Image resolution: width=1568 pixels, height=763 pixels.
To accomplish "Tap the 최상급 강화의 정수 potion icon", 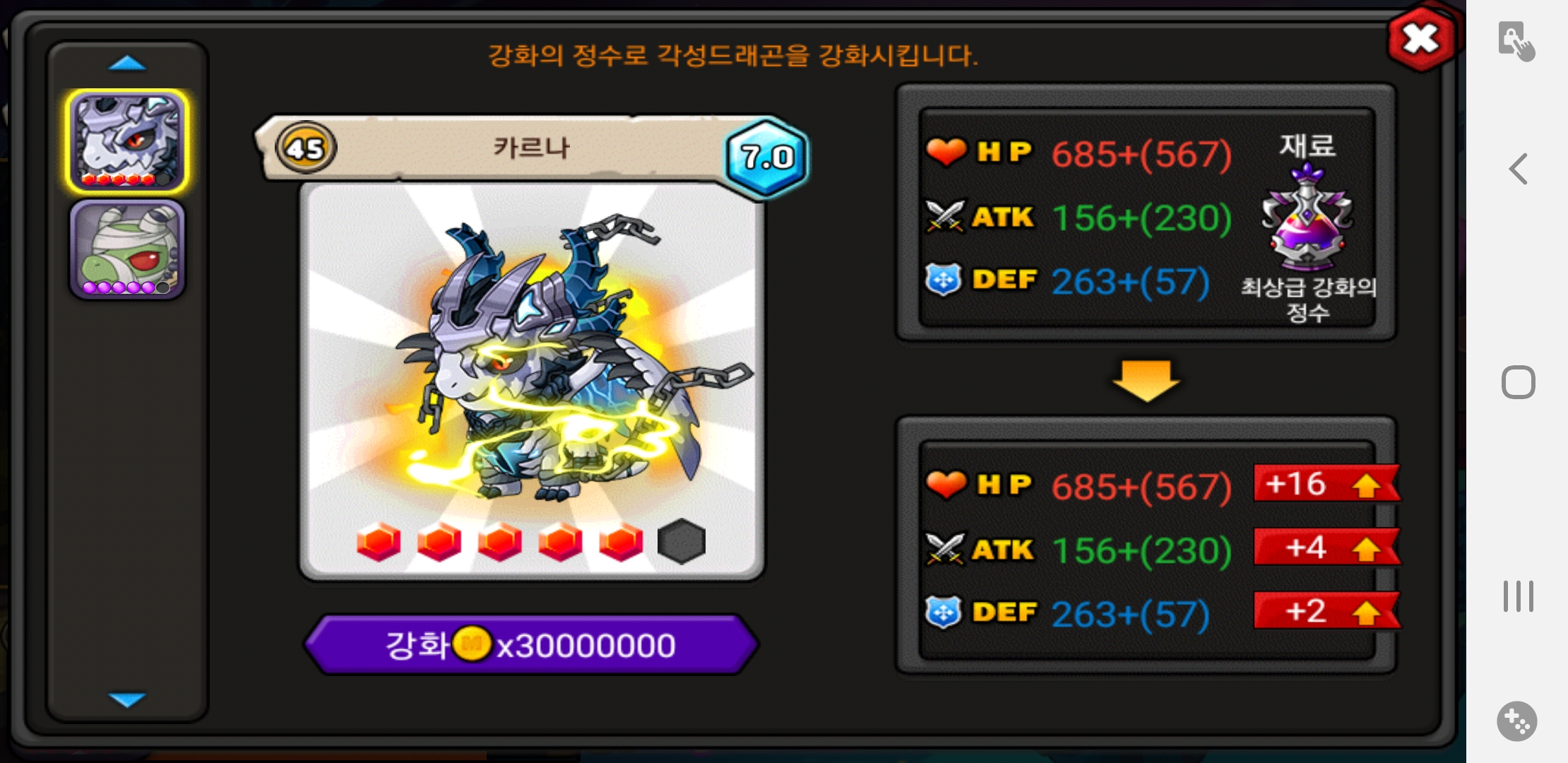I will click(x=1307, y=217).
